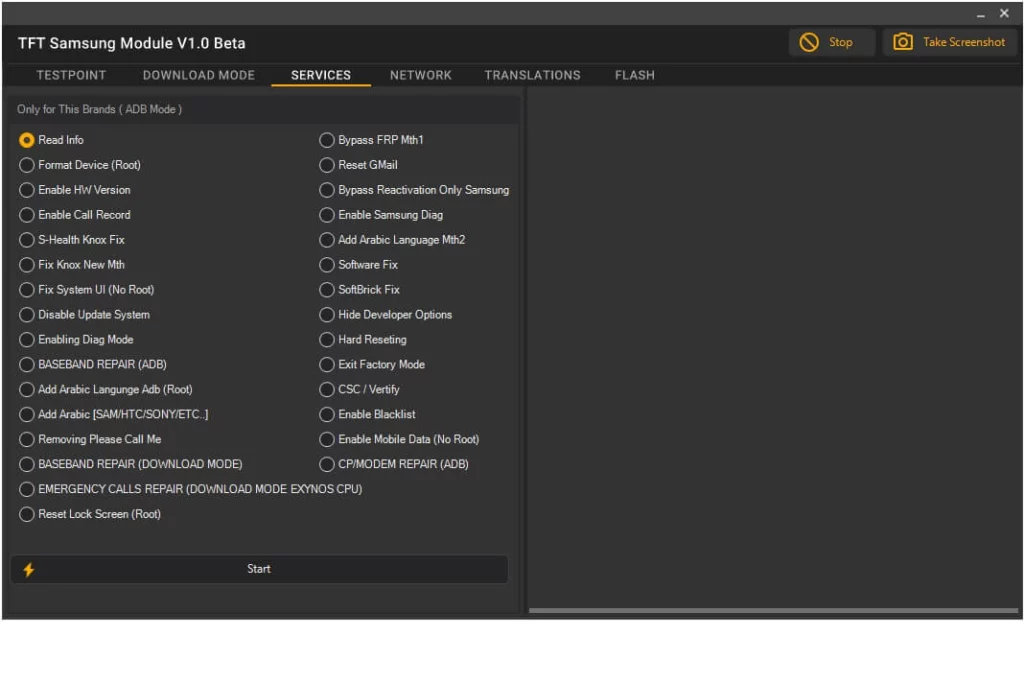The width and height of the screenshot is (1024, 683).
Task: Close the TFT Samsung Module window
Action: 1004,13
